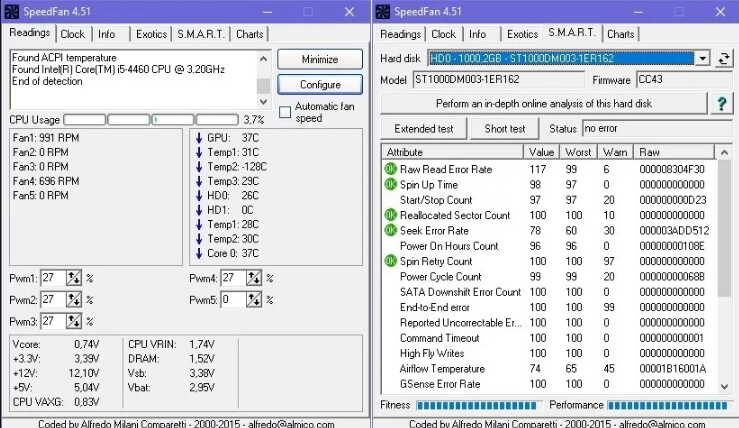Switch to S.M.A.R.T. tab in the left window

point(200,34)
